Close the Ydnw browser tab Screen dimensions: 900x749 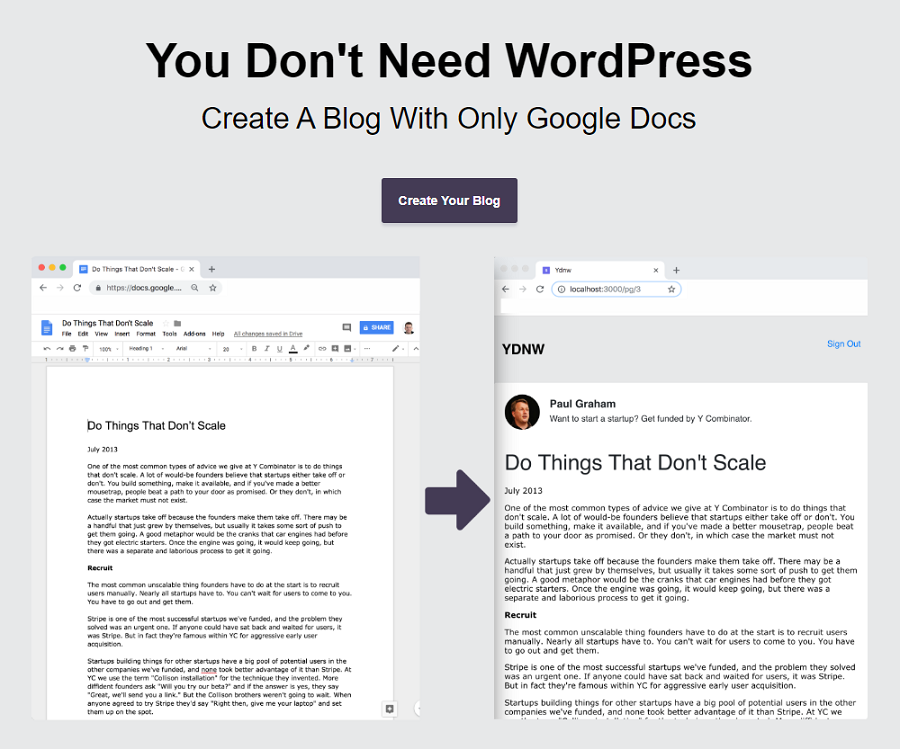[x=655, y=270]
